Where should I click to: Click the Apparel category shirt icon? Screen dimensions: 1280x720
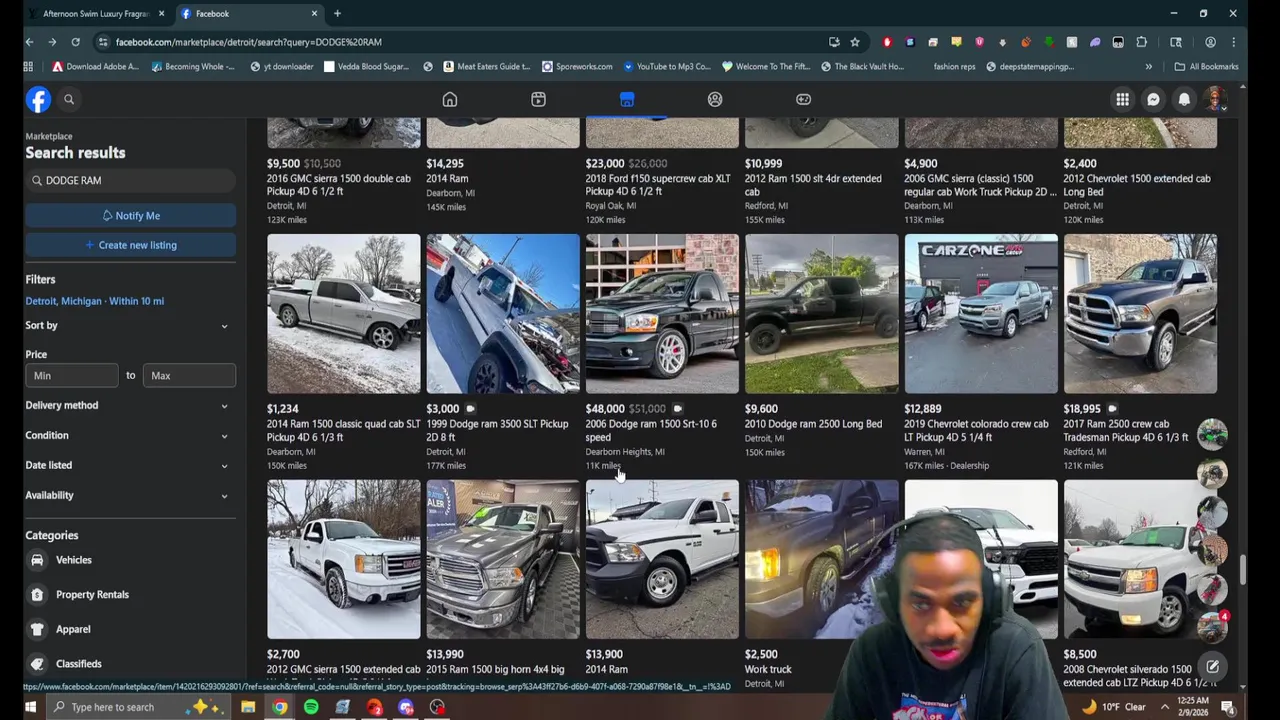pyautogui.click(x=37, y=629)
